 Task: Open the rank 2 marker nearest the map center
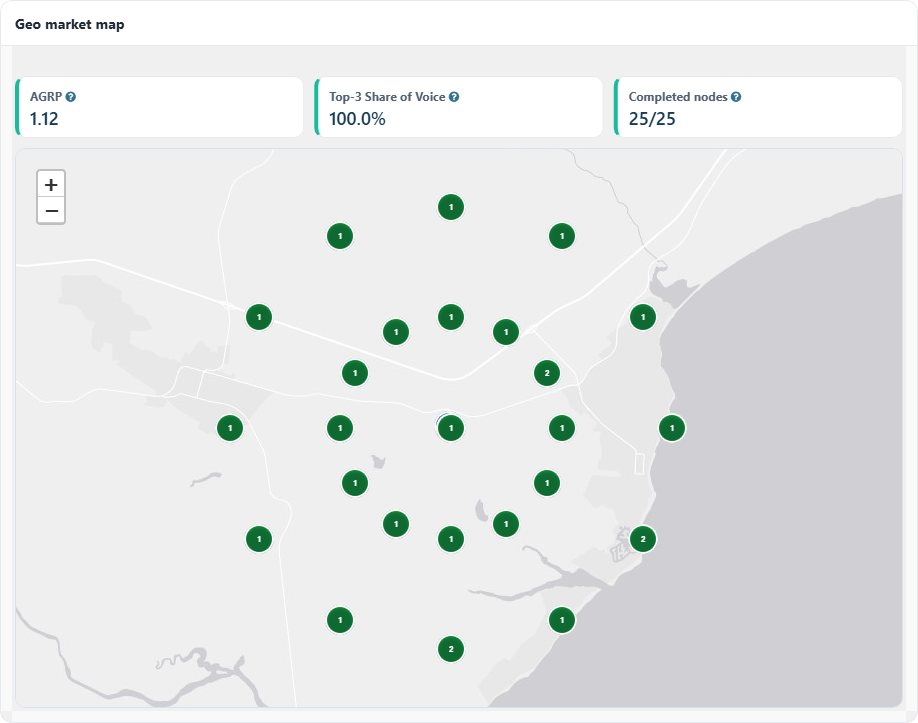pos(547,373)
